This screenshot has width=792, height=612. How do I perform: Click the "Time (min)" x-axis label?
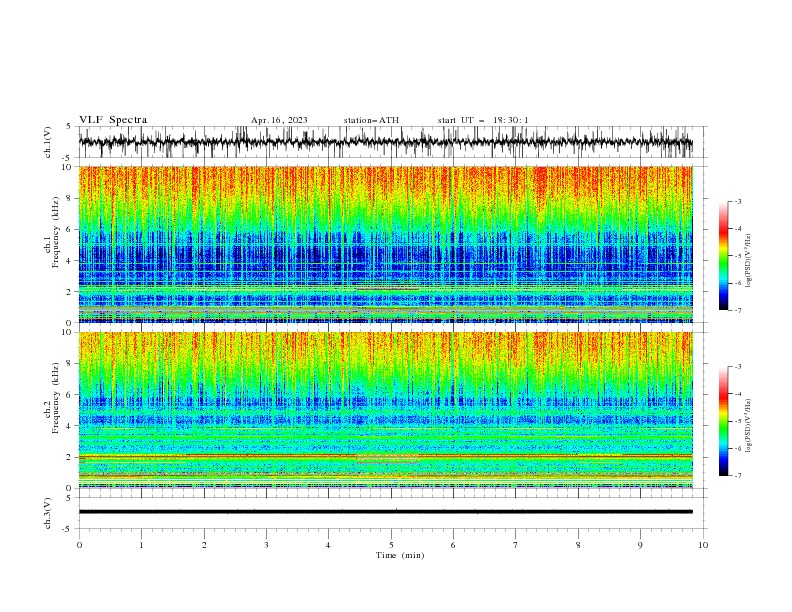point(400,555)
